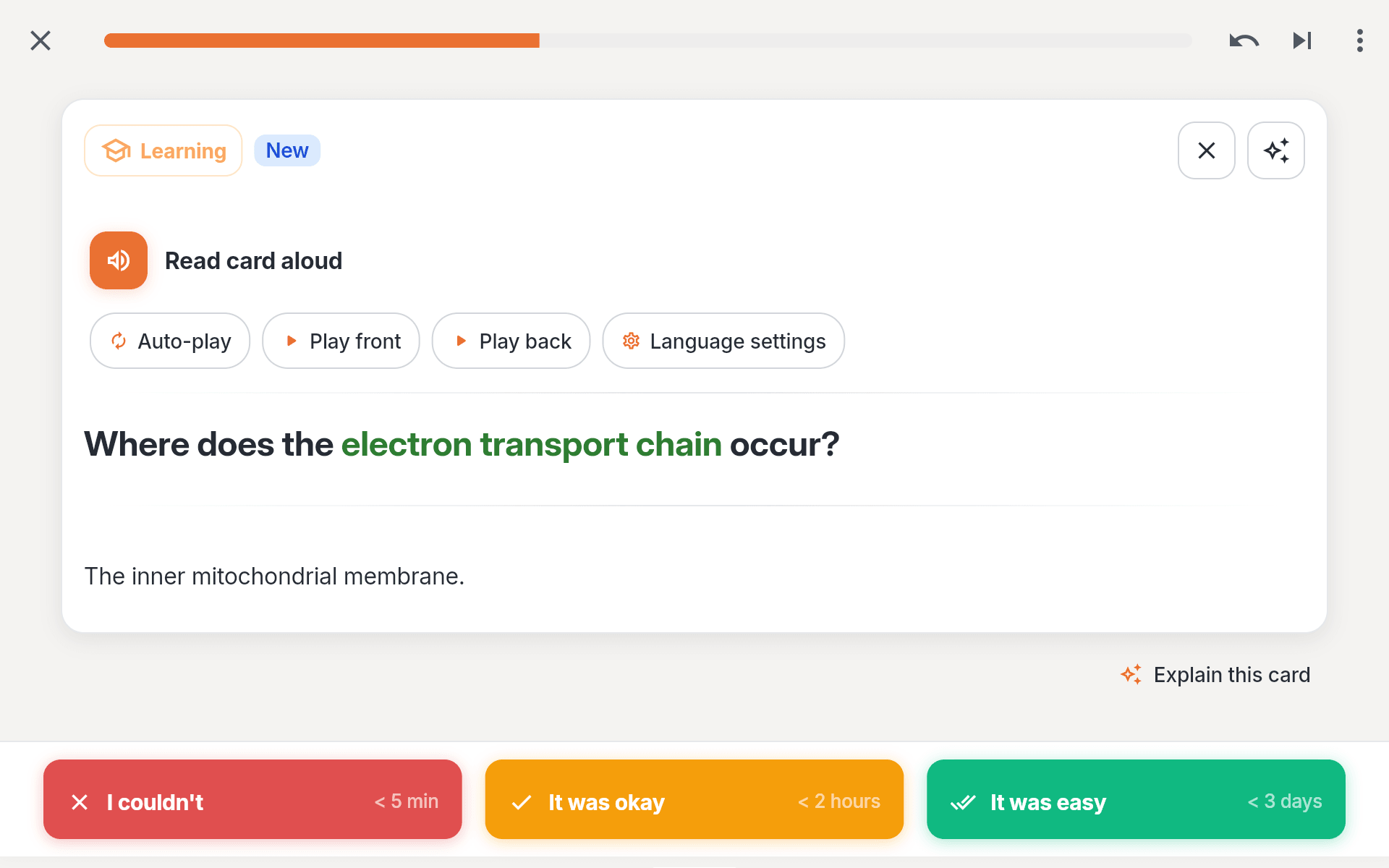Close the study session with top-left X
The width and height of the screenshot is (1389, 868).
click(x=41, y=41)
